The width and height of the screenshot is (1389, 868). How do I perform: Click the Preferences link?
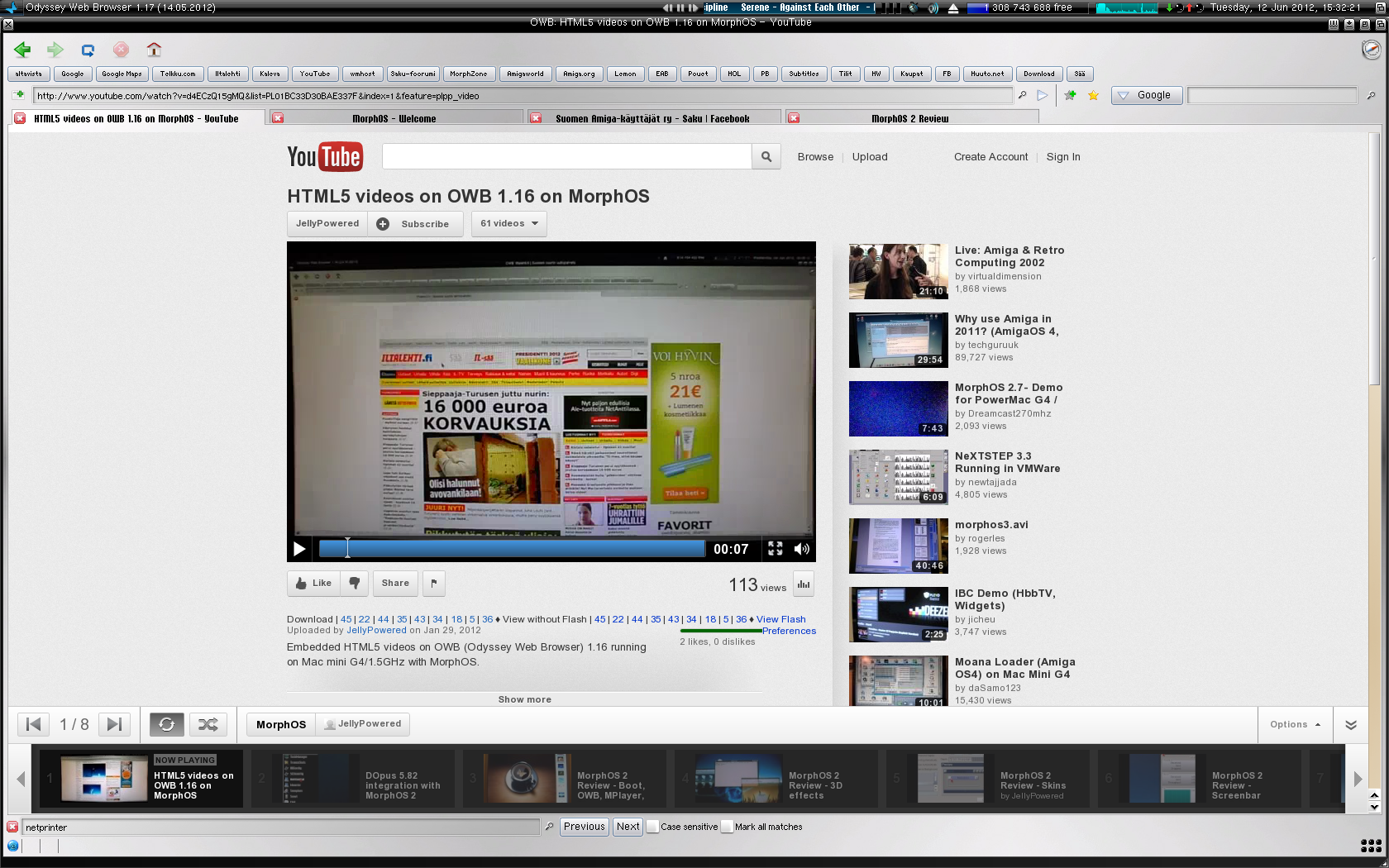(x=789, y=631)
